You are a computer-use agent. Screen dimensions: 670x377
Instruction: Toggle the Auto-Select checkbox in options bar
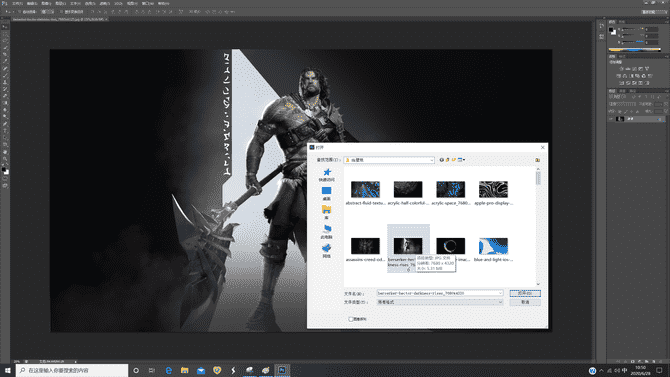(x=19, y=12)
